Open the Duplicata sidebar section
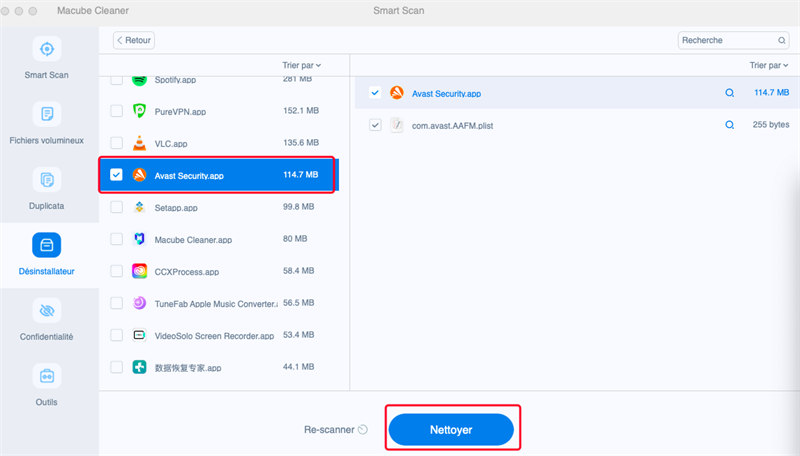The height and width of the screenshot is (456, 800). tap(46, 188)
